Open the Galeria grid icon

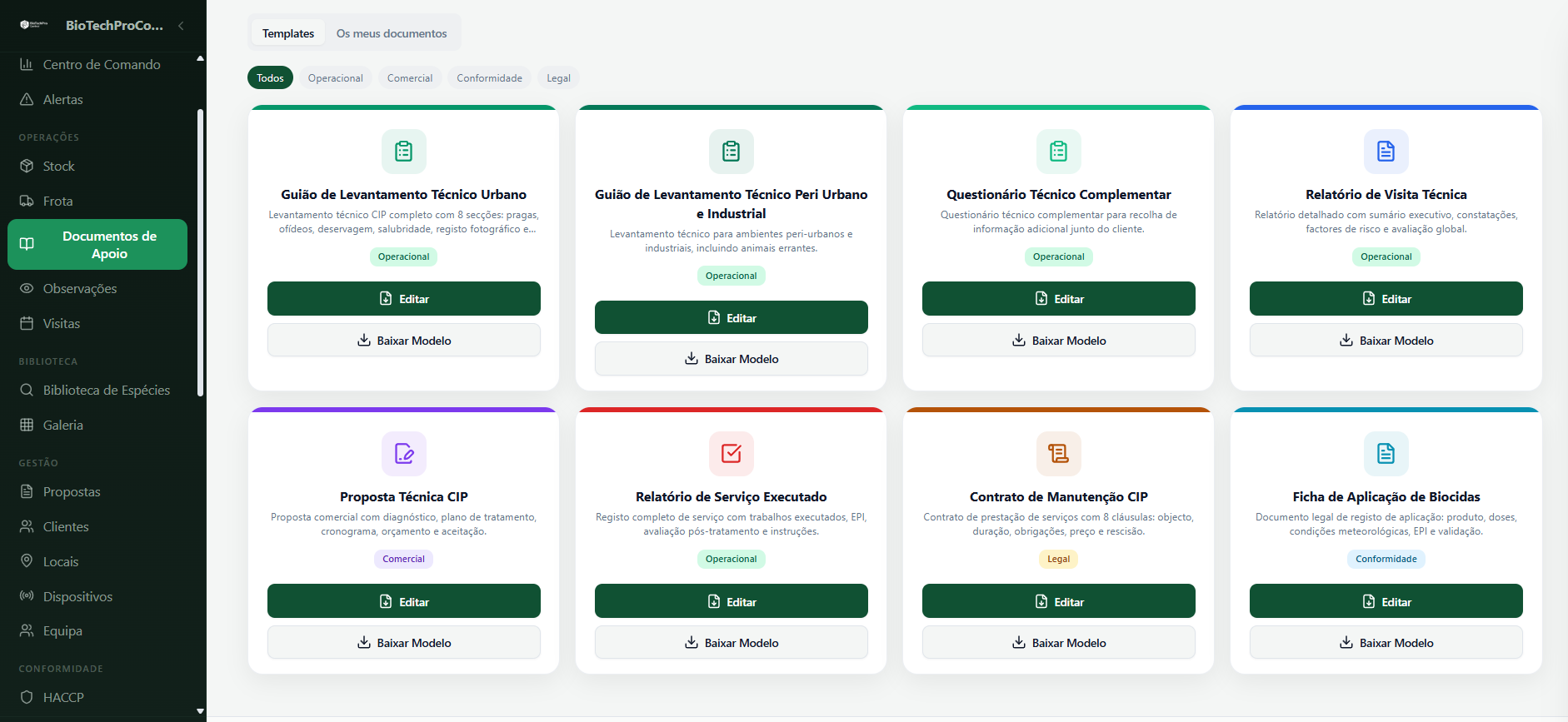[x=27, y=425]
